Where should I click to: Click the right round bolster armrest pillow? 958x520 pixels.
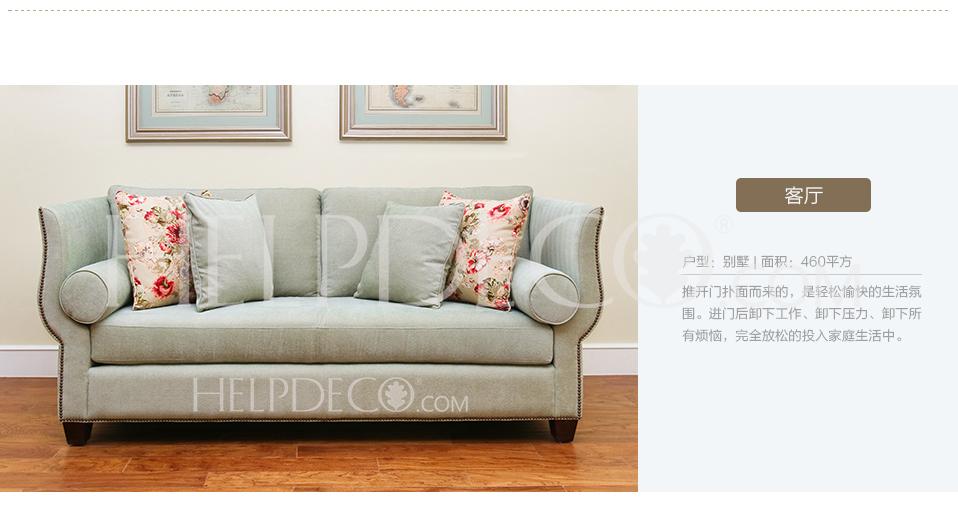click(545, 291)
